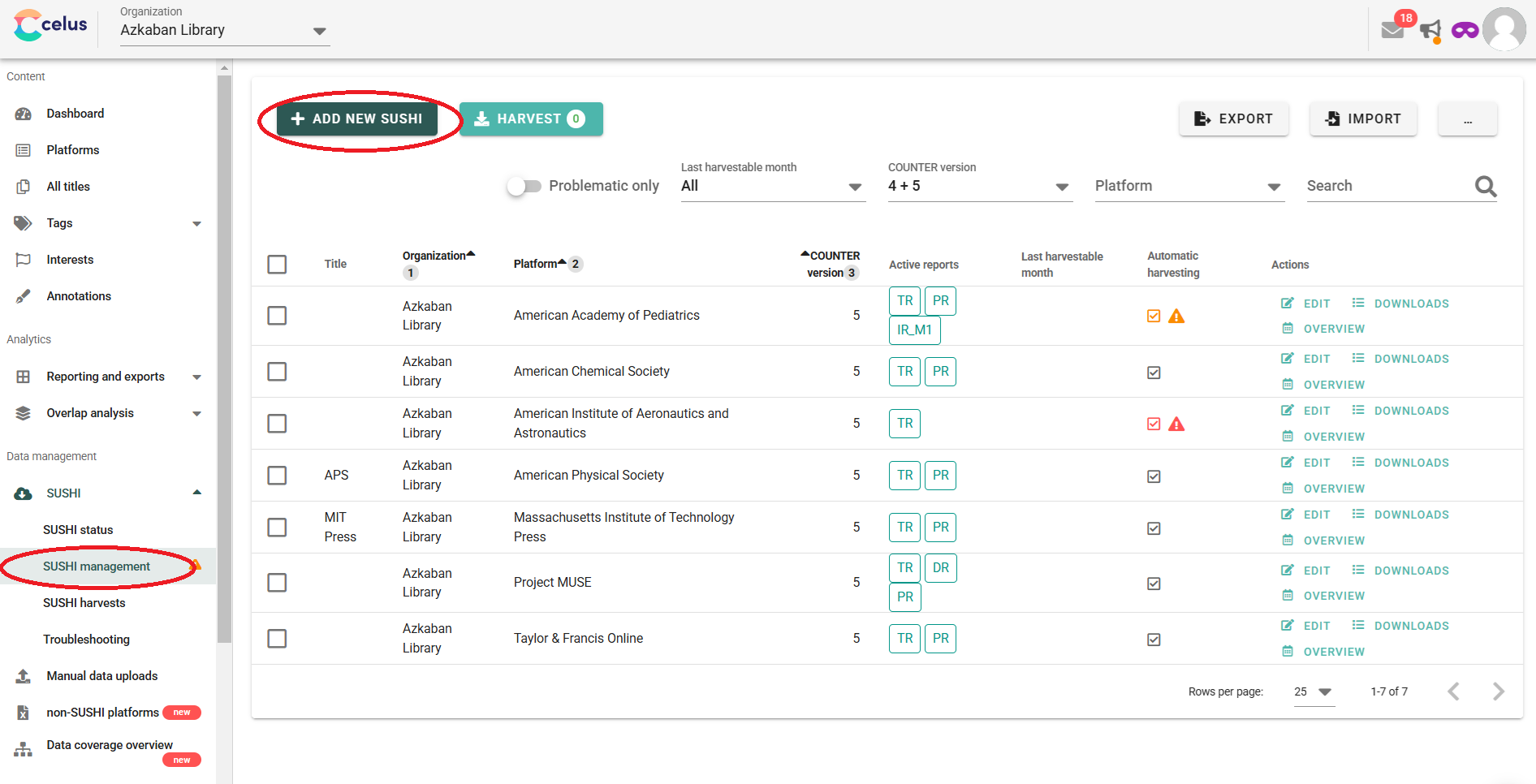
Task: Click PR report badge for Taylor & Francis Online
Action: (x=941, y=639)
